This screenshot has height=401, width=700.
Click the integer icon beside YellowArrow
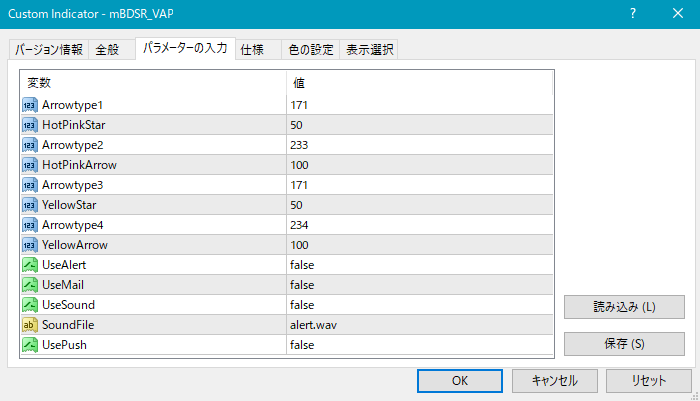29,245
